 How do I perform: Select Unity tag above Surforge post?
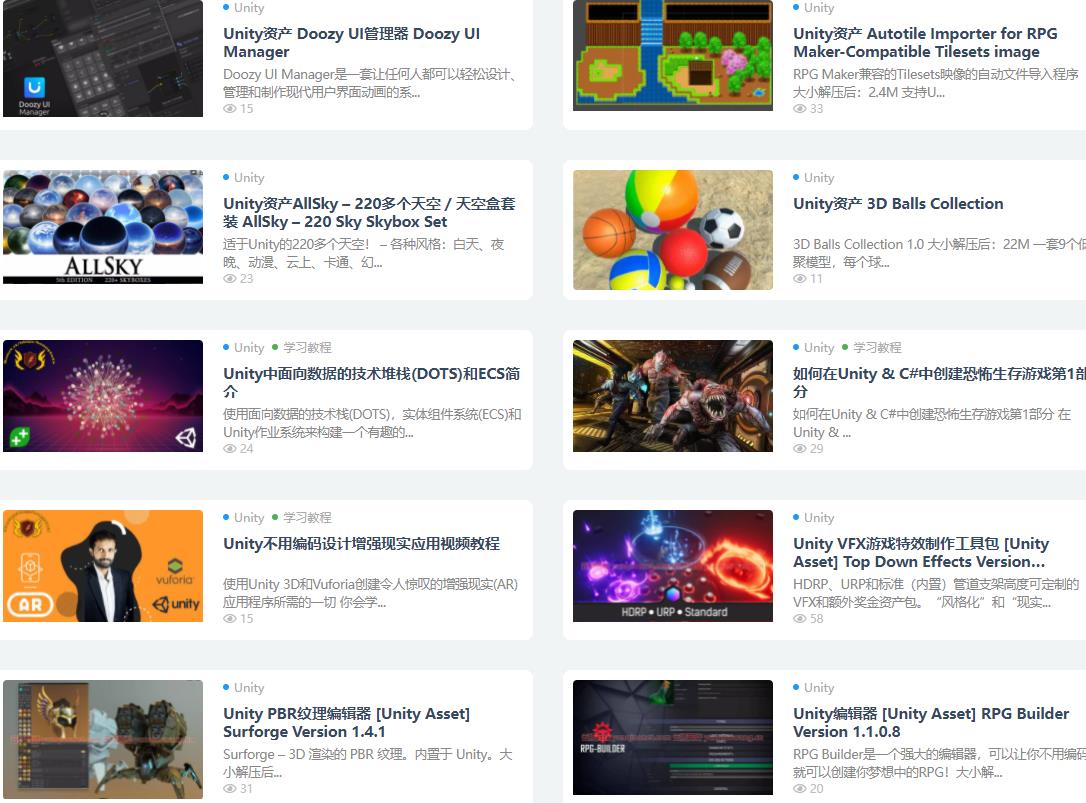pyautogui.click(x=249, y=687)
